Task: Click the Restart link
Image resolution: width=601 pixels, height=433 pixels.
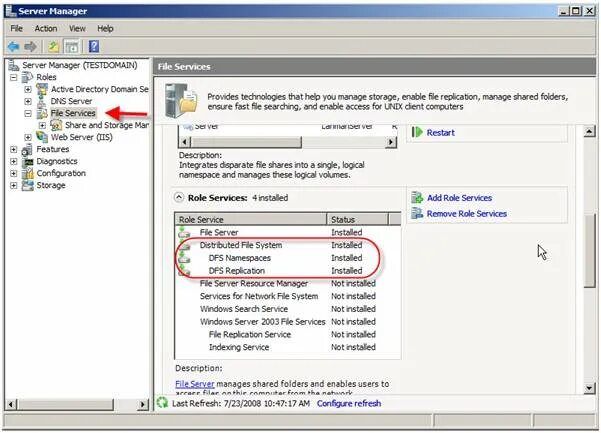Action: click(440, 133)
